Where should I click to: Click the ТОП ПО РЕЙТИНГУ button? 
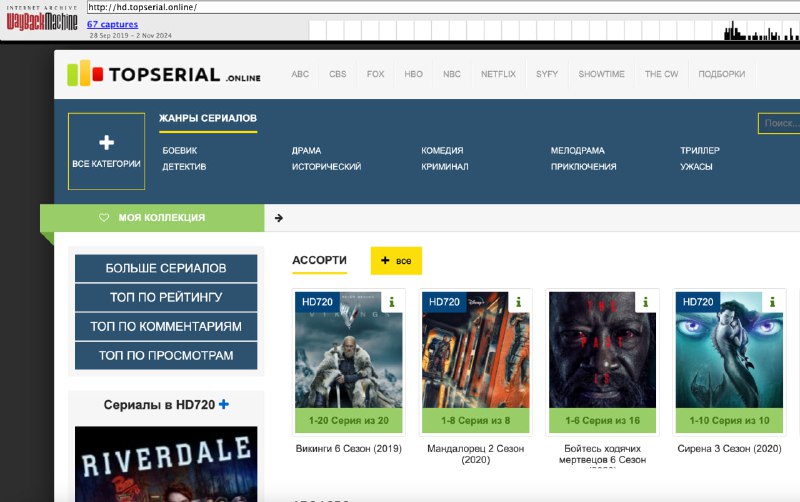tap(166, 297)
